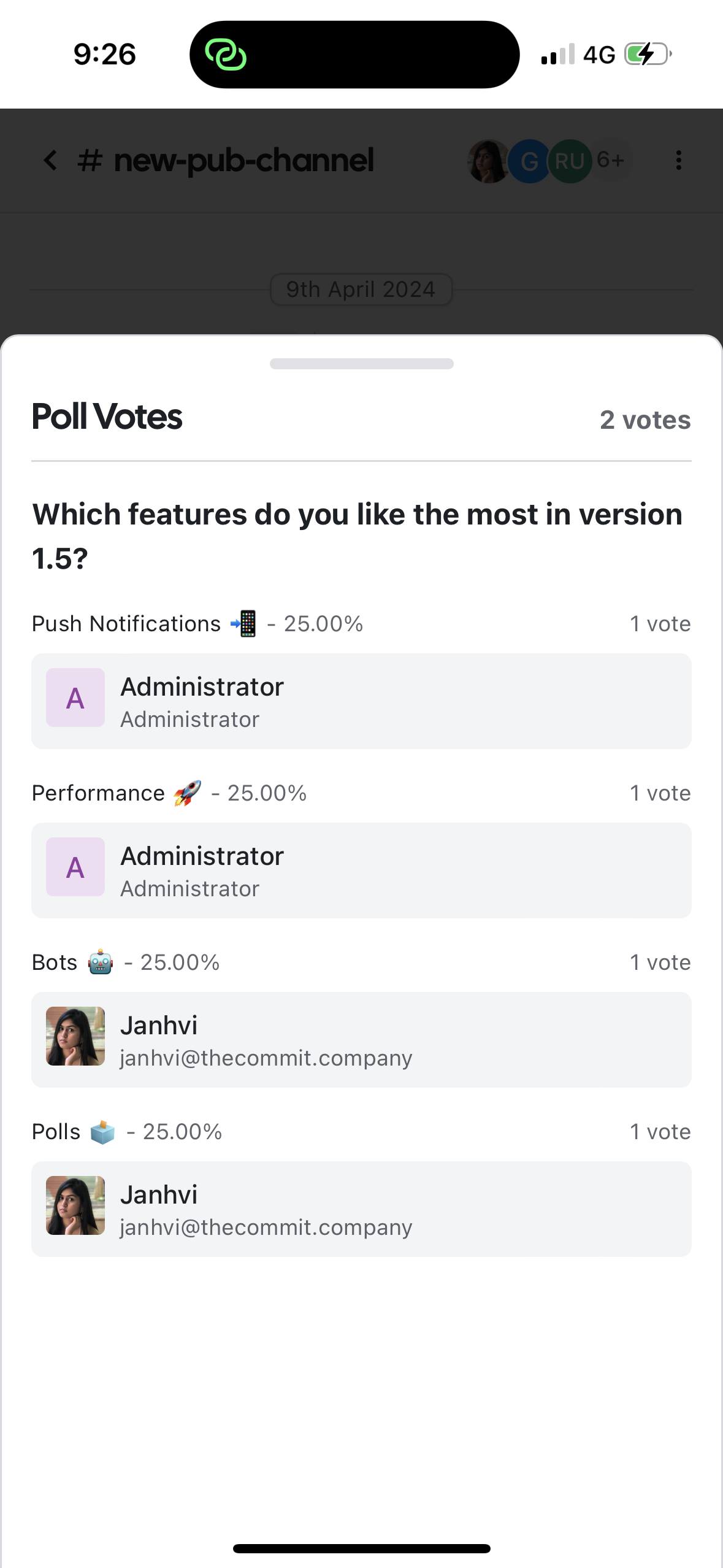
Task: Tap the "G" member avatar in header
Action: (x=529, y=161)
